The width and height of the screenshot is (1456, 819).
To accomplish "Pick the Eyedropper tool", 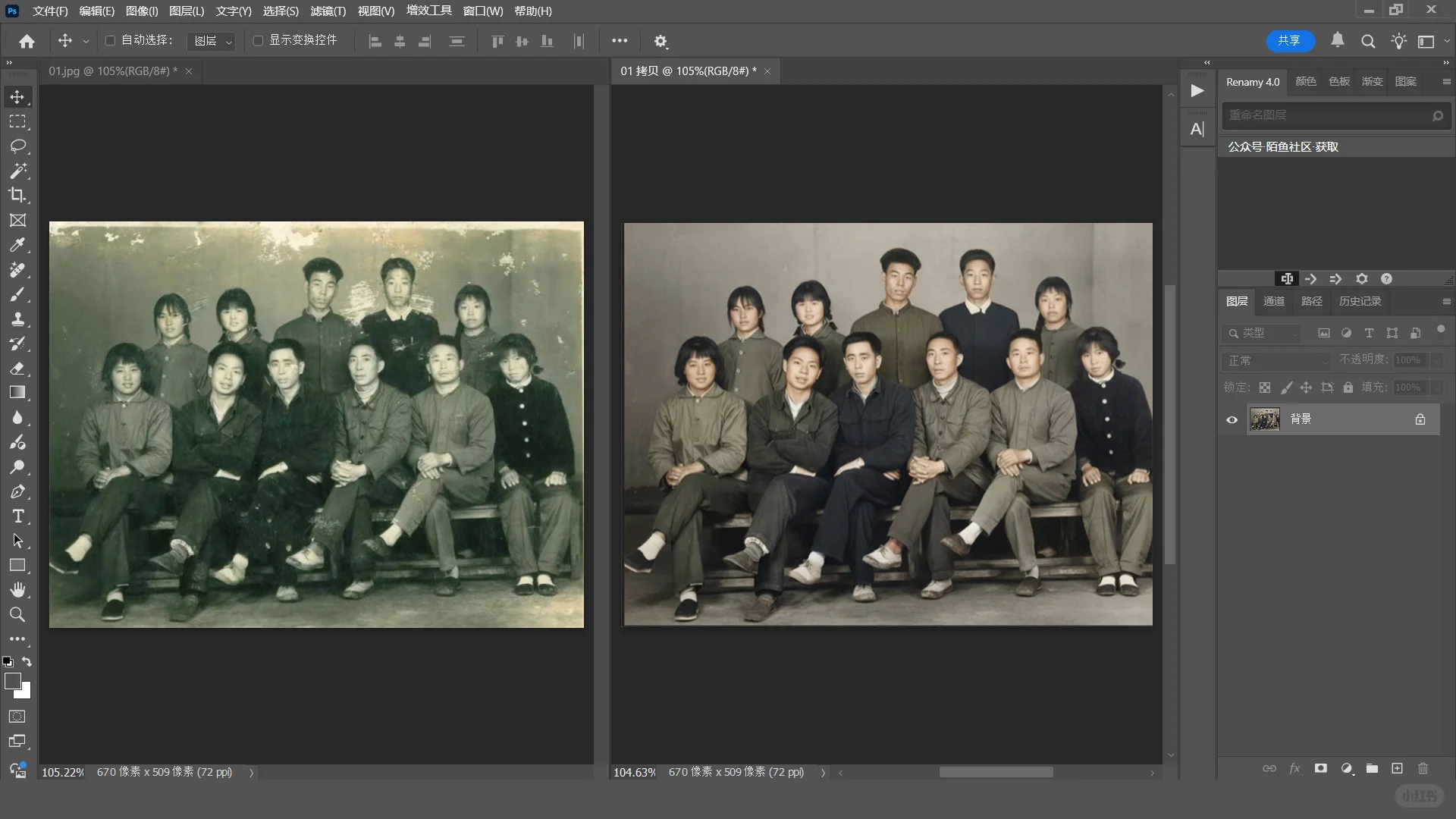I will (17, 245).
